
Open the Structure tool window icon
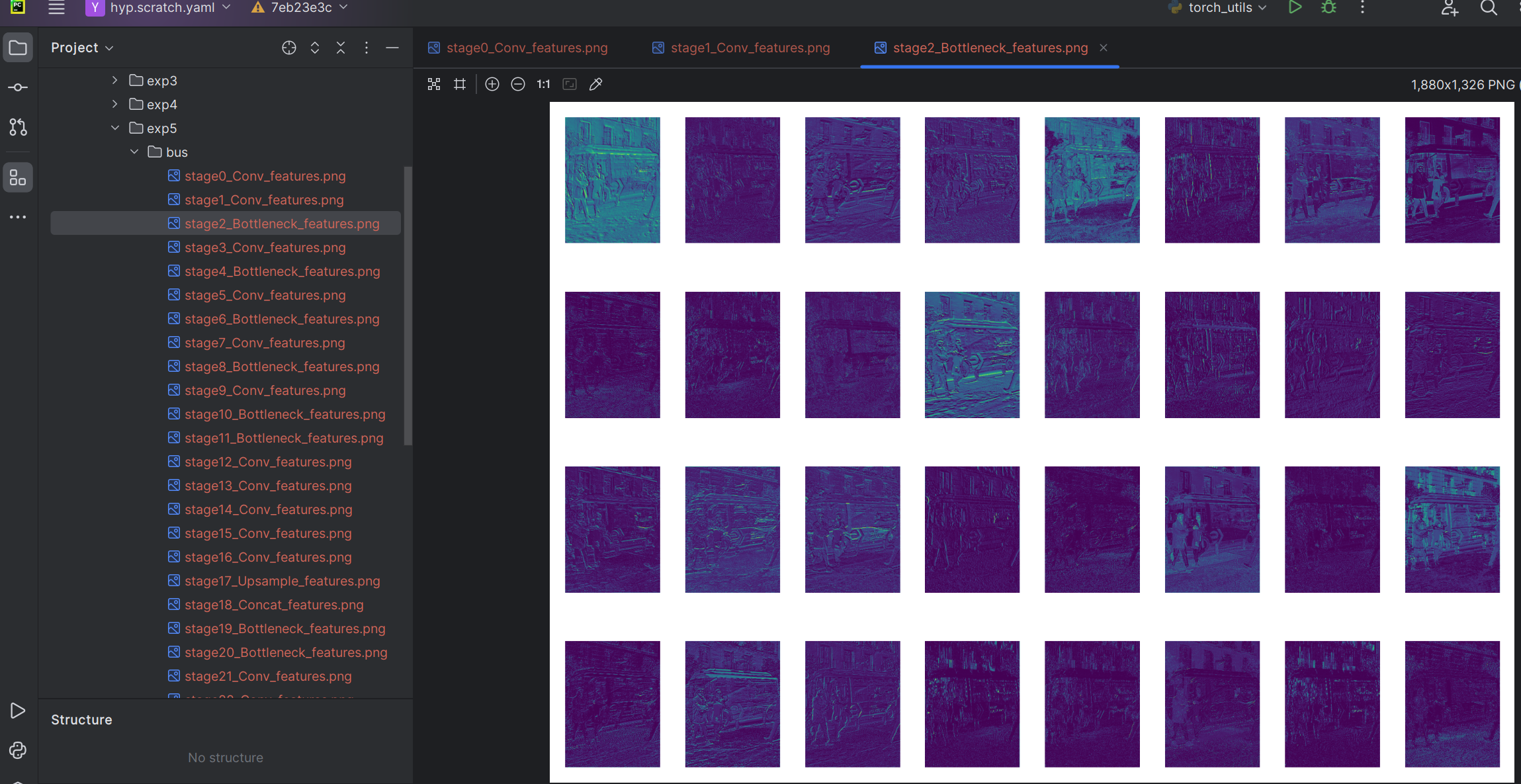18,177
